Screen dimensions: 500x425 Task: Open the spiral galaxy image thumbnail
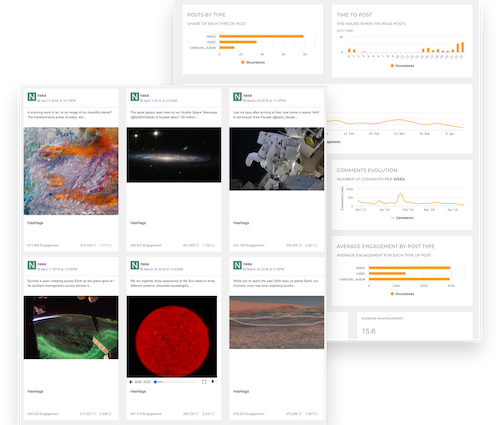174,155
